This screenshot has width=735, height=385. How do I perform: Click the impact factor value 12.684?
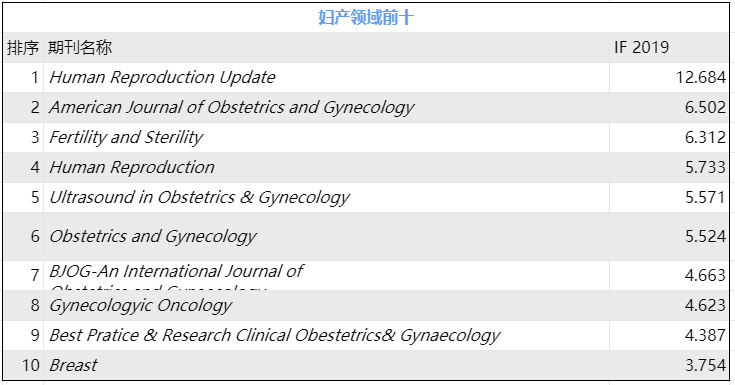point(669,77)
